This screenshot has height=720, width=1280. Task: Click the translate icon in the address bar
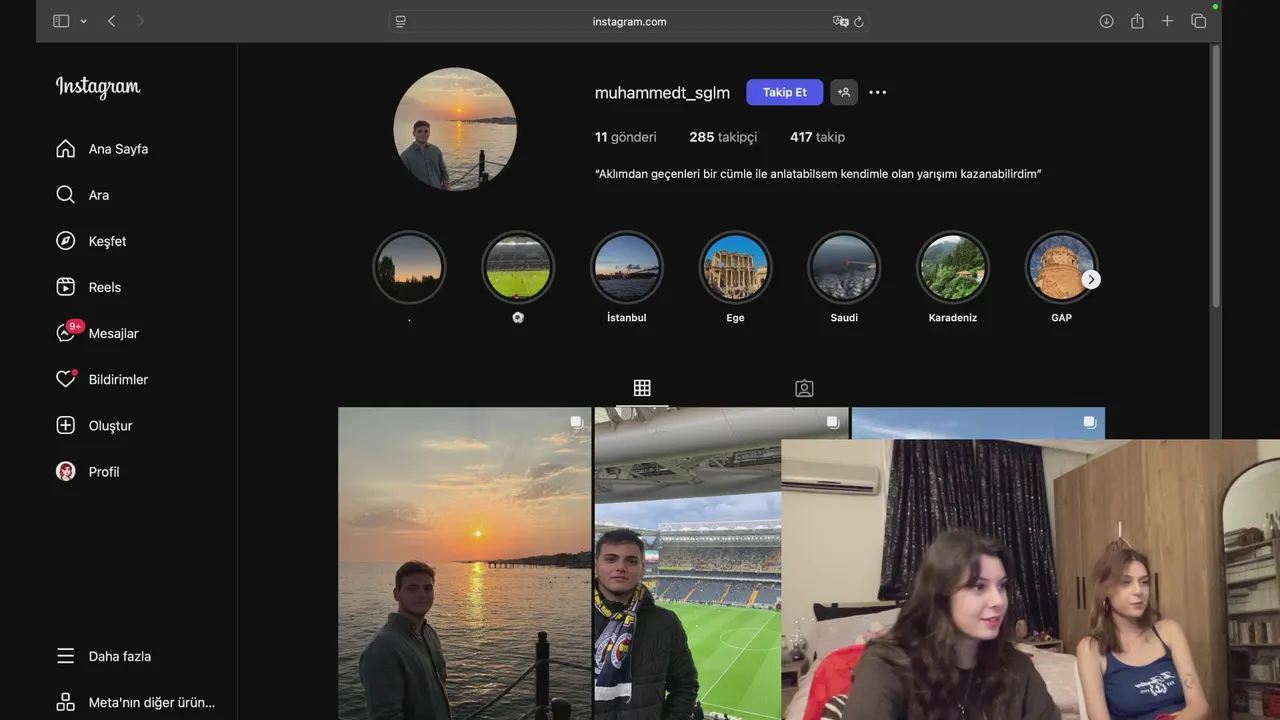coord(840,21)
